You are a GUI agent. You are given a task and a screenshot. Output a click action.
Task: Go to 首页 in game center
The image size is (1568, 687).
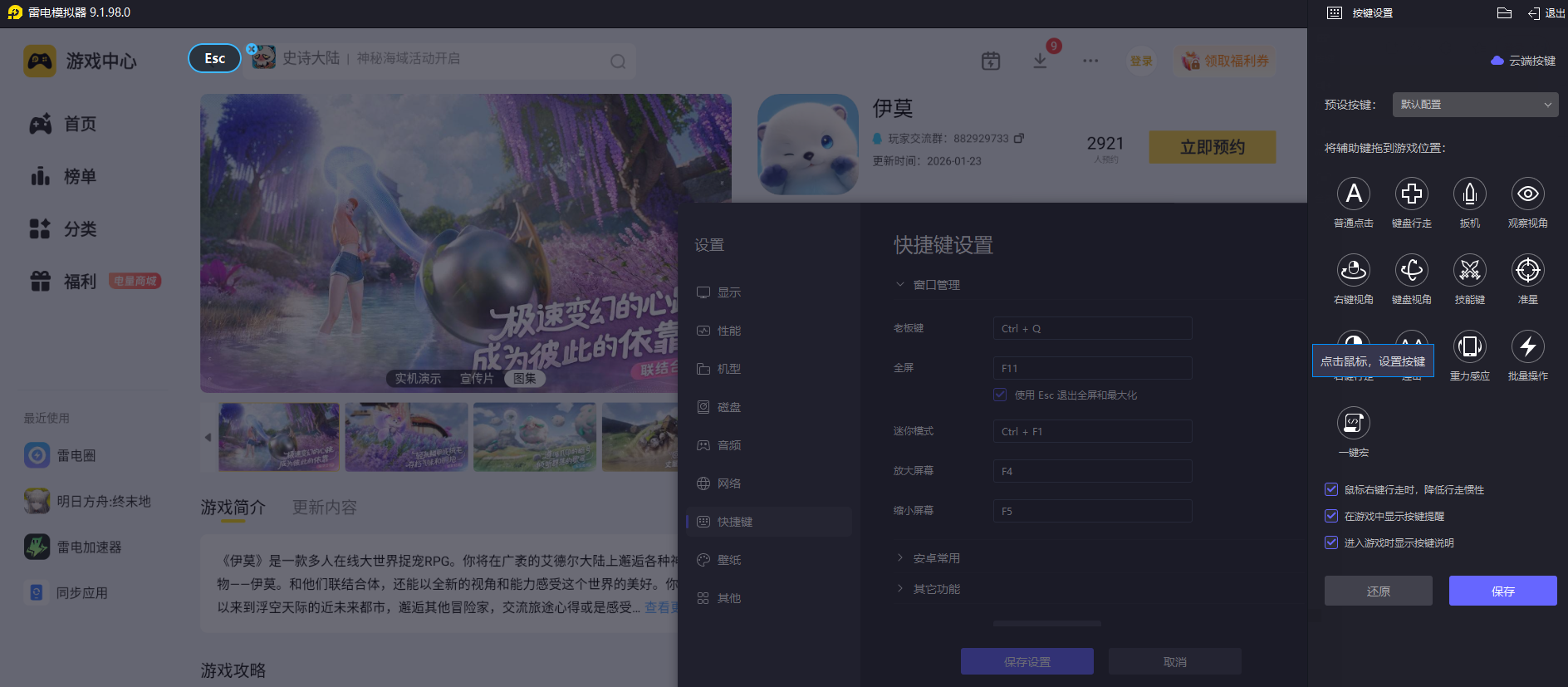tap(63, 124)
